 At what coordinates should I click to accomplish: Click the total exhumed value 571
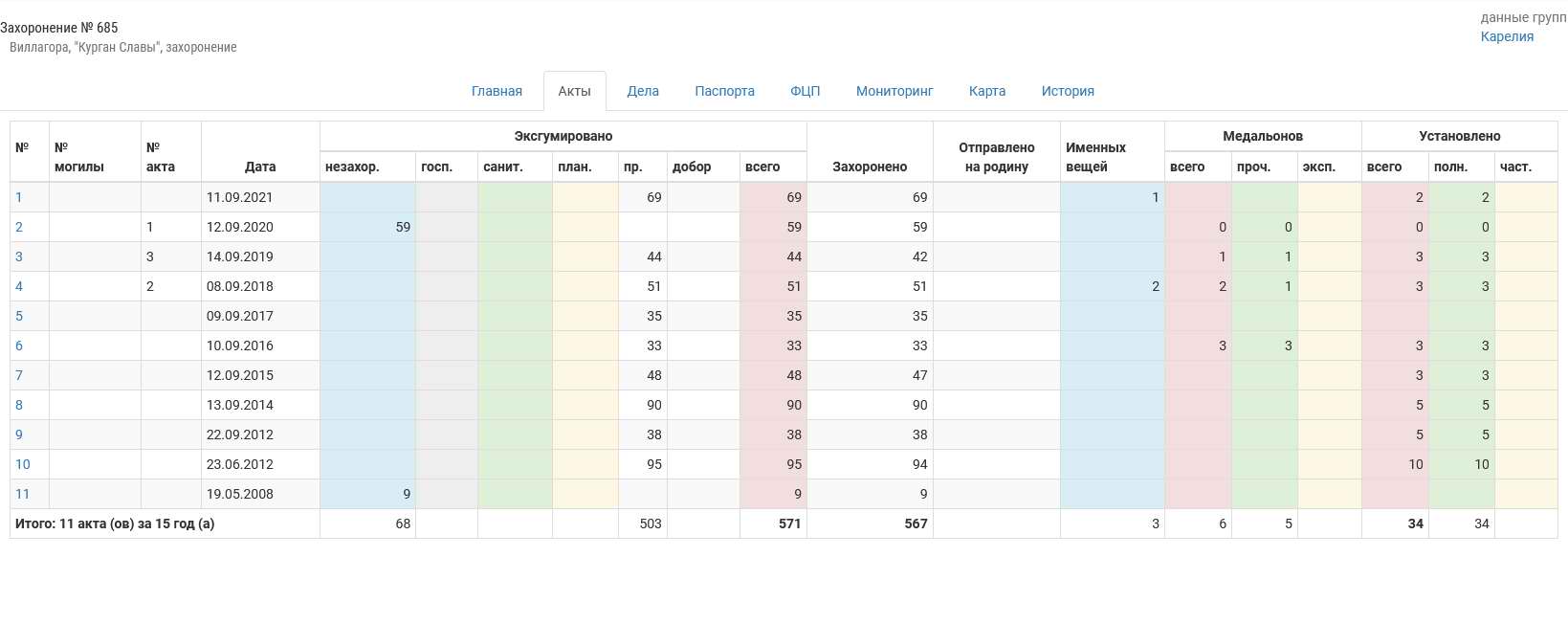[x=789, y=524]
